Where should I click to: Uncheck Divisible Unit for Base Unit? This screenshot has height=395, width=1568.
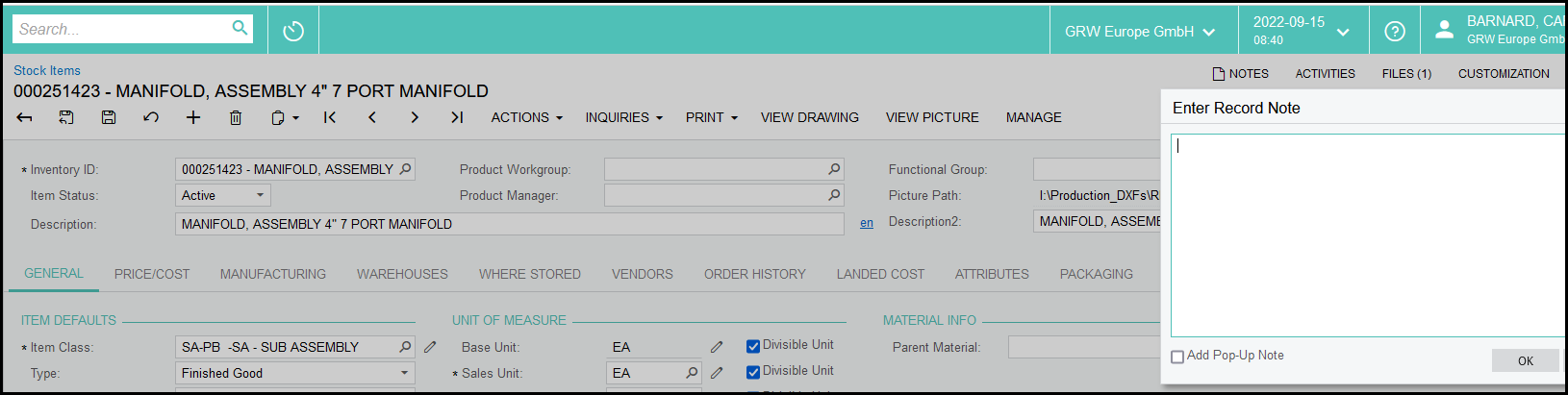coord(753,346)
